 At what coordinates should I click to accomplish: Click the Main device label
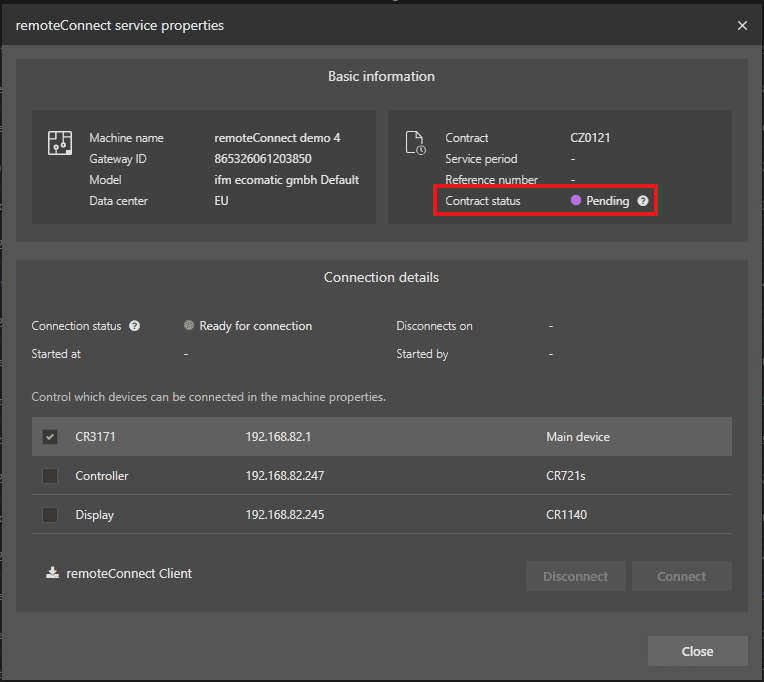pos(578,436)
